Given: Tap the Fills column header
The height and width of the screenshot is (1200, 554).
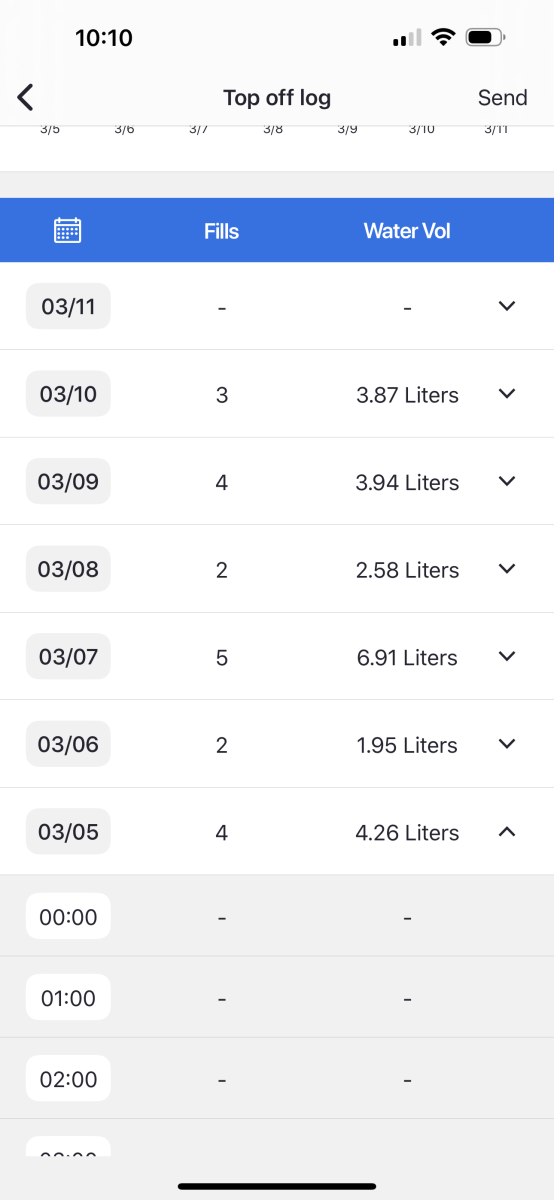Looking at the screenshot, I should click(x=221, y=231).
